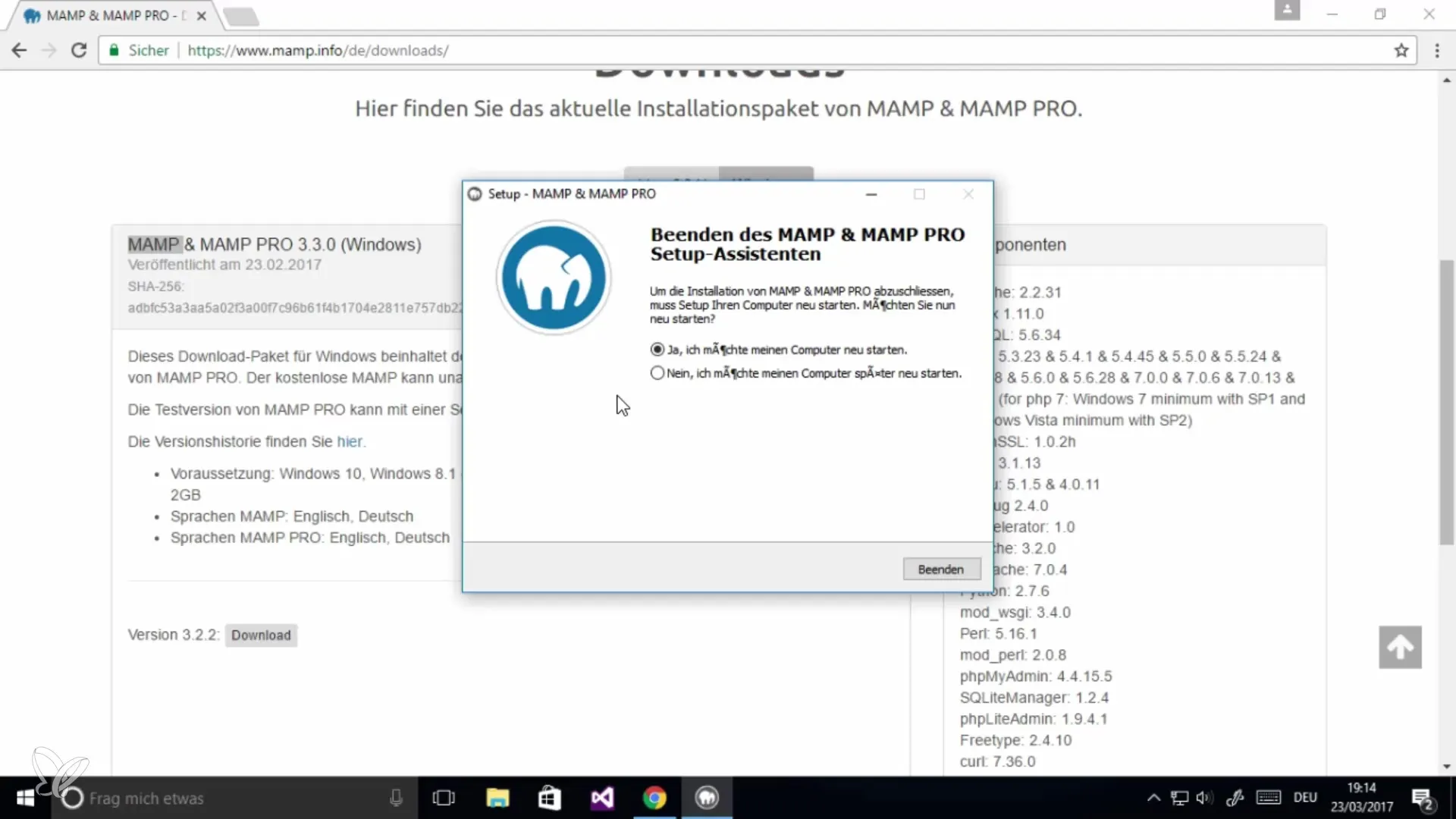Click 'curl: 7.36.0' component entry
Screen dimensions: 1456x819
pyautogui.click(x=997, y=761)
